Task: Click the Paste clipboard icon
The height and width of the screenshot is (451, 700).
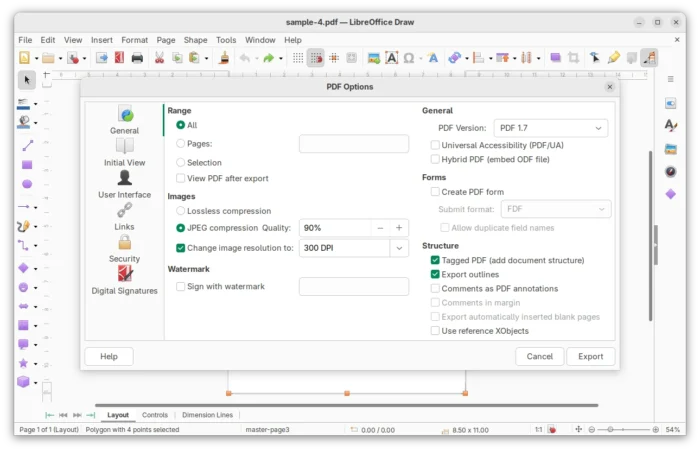Action: [x=194, y=58]
